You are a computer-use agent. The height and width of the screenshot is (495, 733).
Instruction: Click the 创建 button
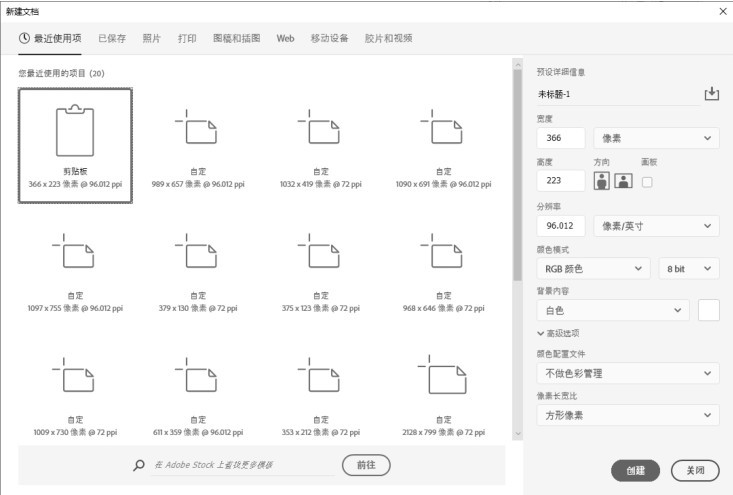(635, 470)
